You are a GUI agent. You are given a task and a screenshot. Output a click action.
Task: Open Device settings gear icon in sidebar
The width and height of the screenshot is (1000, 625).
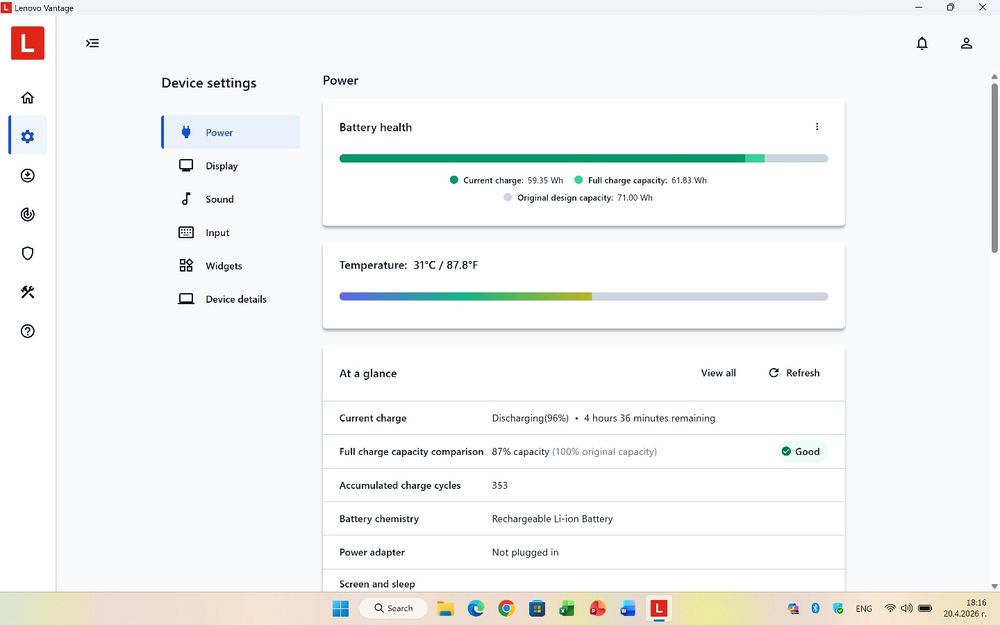coord(27,136)
